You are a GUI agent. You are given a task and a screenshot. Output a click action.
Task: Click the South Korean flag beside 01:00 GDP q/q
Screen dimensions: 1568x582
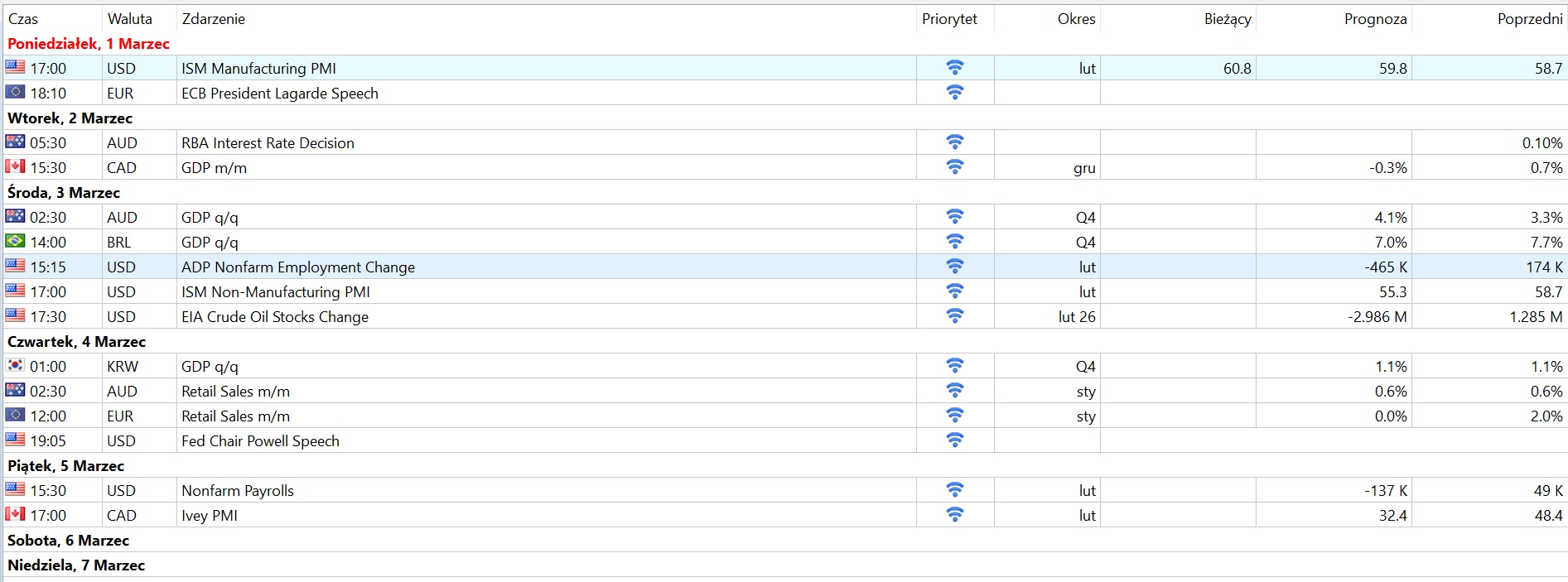coord(15,365)
